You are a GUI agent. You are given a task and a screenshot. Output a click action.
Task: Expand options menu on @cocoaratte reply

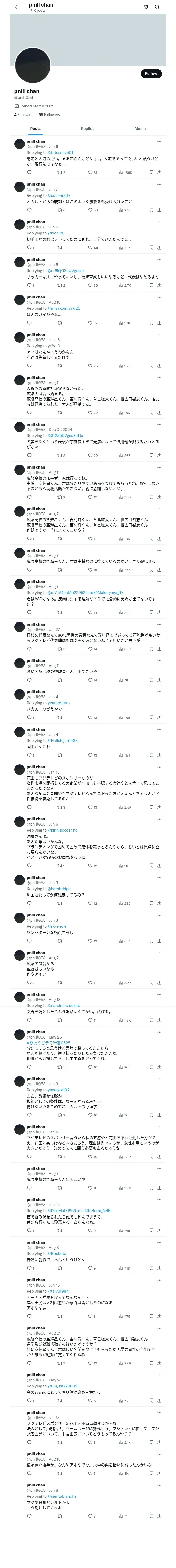click(159, 184)
